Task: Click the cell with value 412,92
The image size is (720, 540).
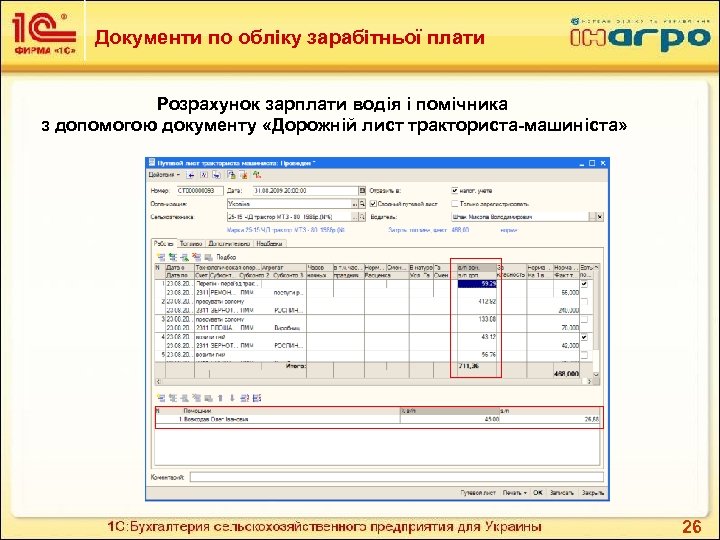Action: click(x=477, y=302)
